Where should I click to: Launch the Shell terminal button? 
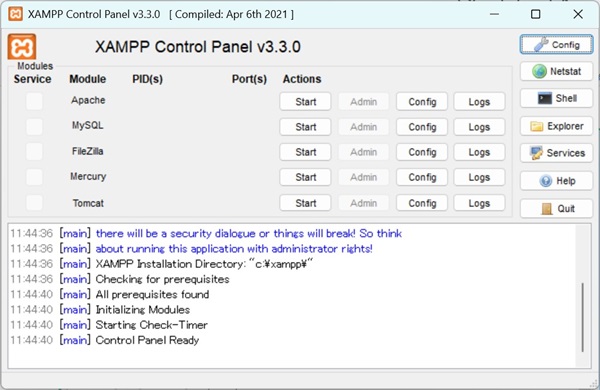(x=556, y=98)
